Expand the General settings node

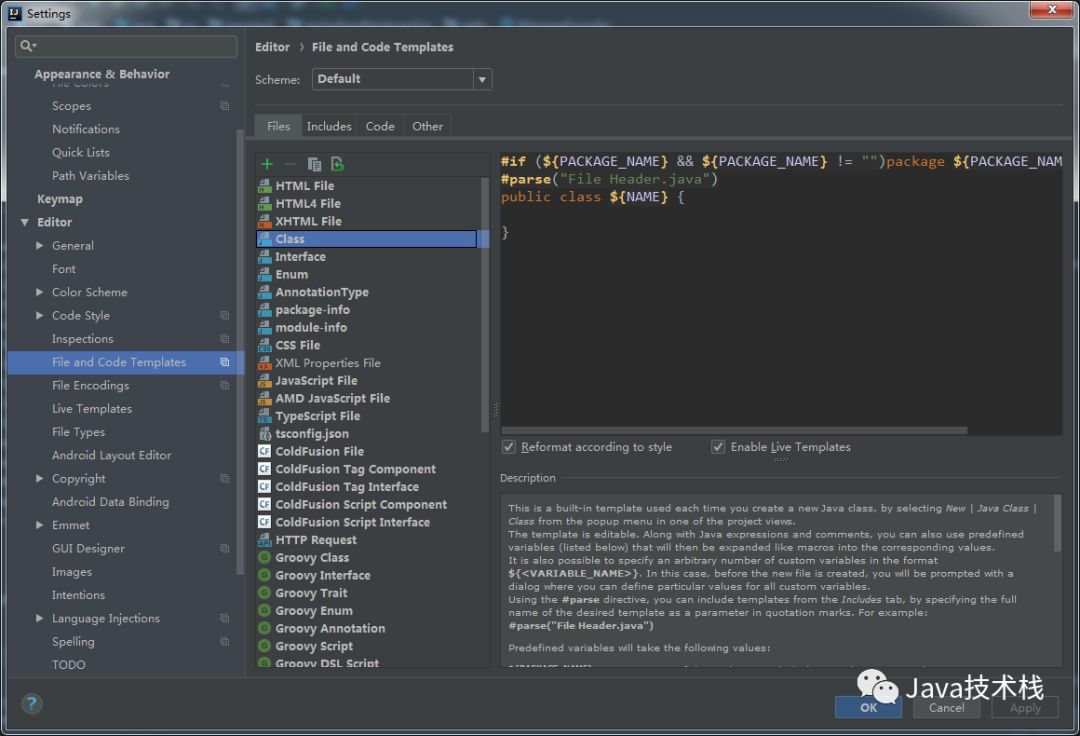(39, 245)
